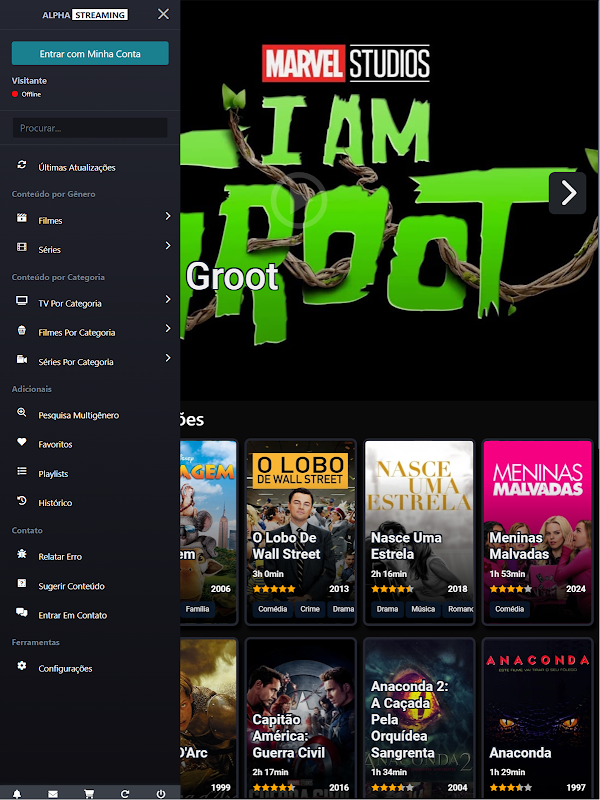The image size is (600, 800).
Task: Go to next banner slide arrow
Action: click(567, 193)
